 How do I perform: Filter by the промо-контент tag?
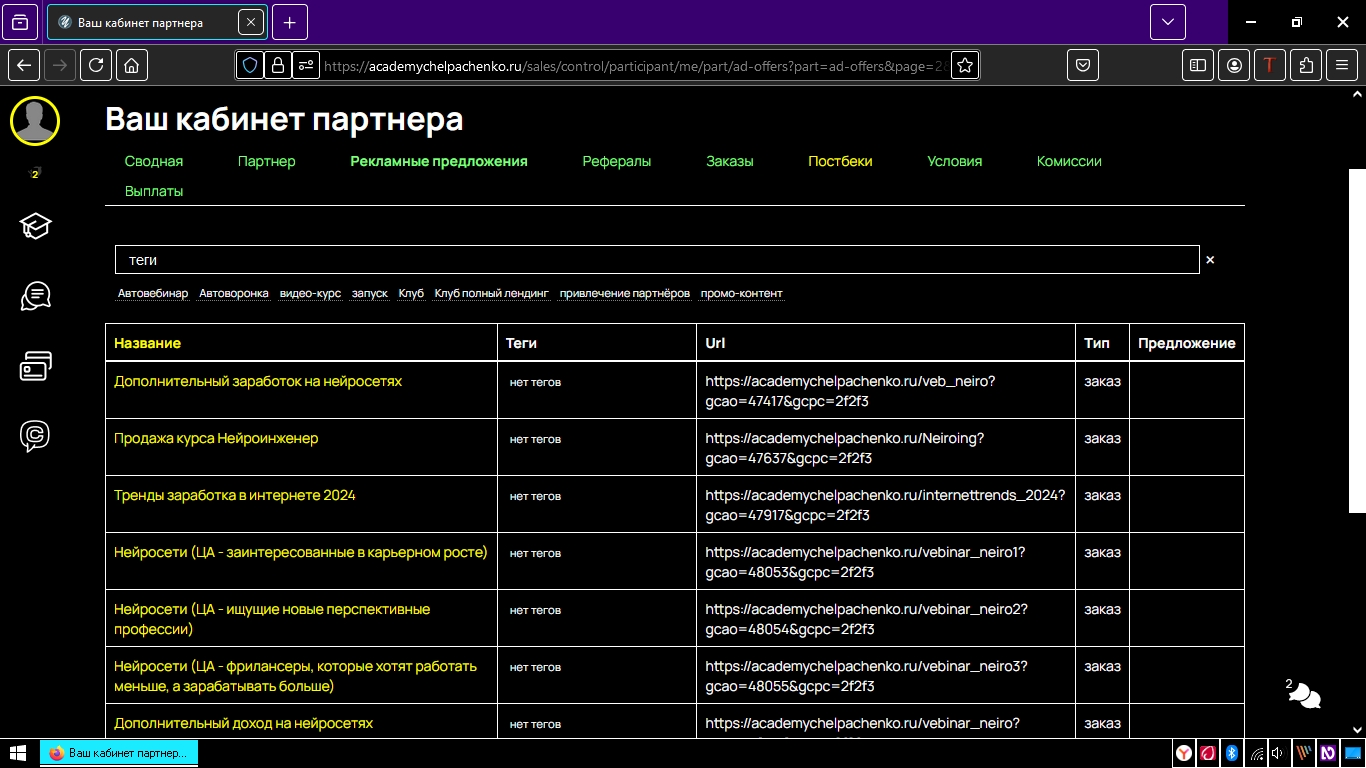742,294
